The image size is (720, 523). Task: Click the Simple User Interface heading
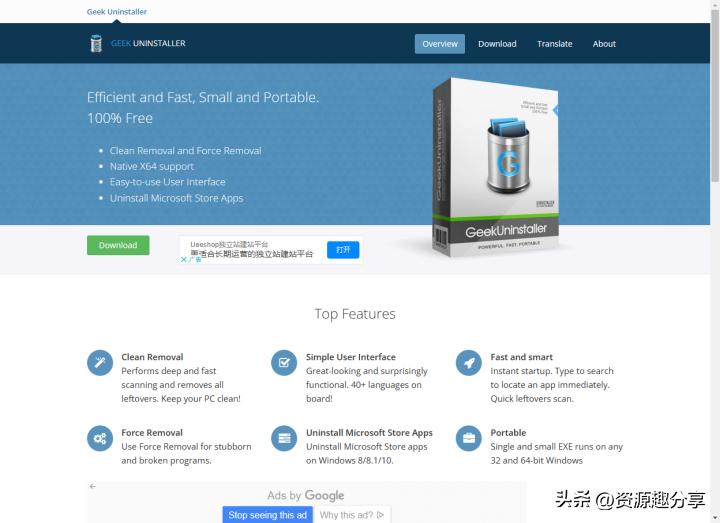[x=351, y=357]
